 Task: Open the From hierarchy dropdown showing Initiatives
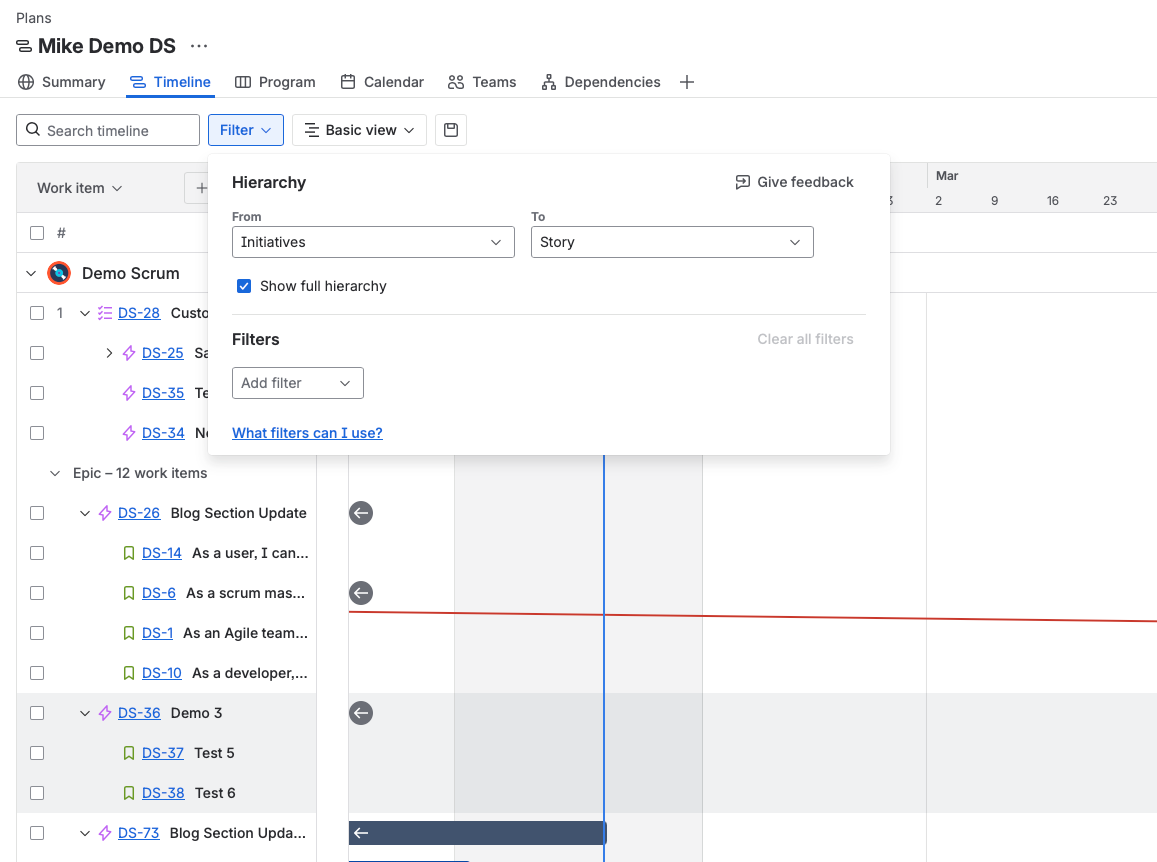tap(373, 242)
